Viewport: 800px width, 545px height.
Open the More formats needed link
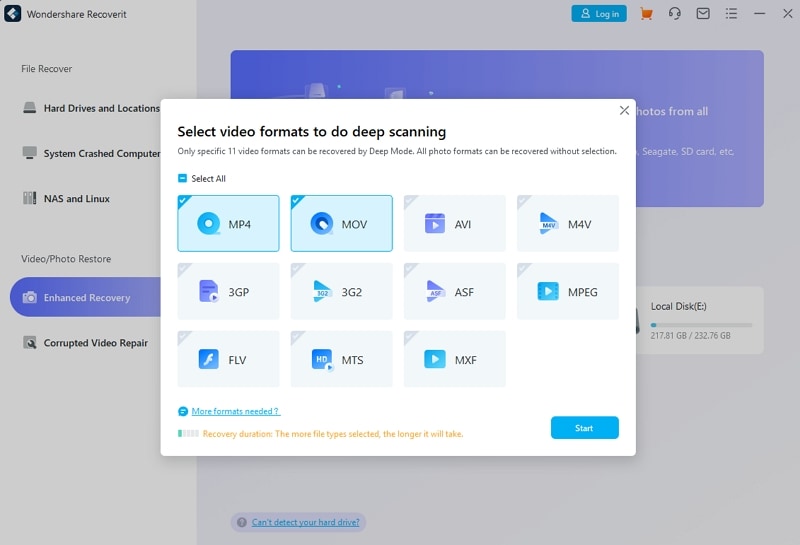[x=235, y=411]
